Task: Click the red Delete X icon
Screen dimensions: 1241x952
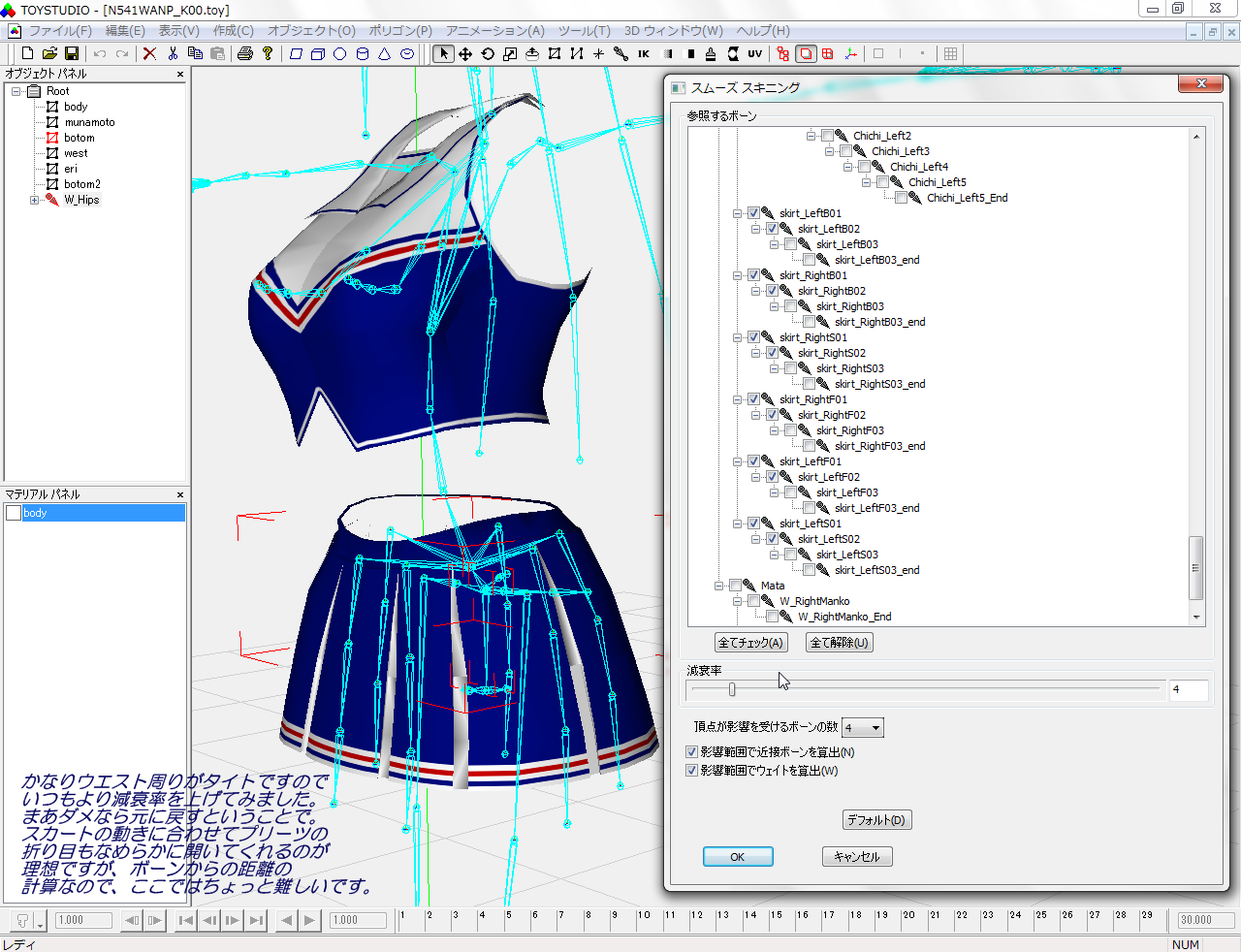Action: point(149,54)
